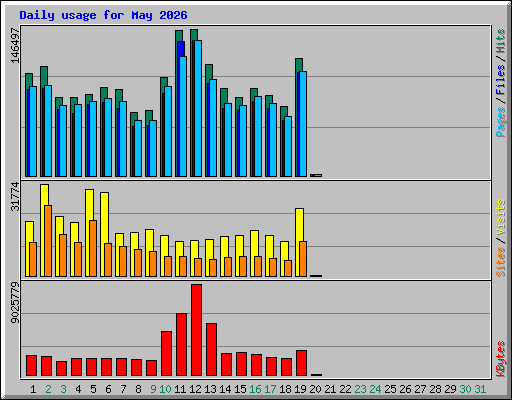The image size is (512, 400).
Task: Click green day label 9
Action: (153, 389)
